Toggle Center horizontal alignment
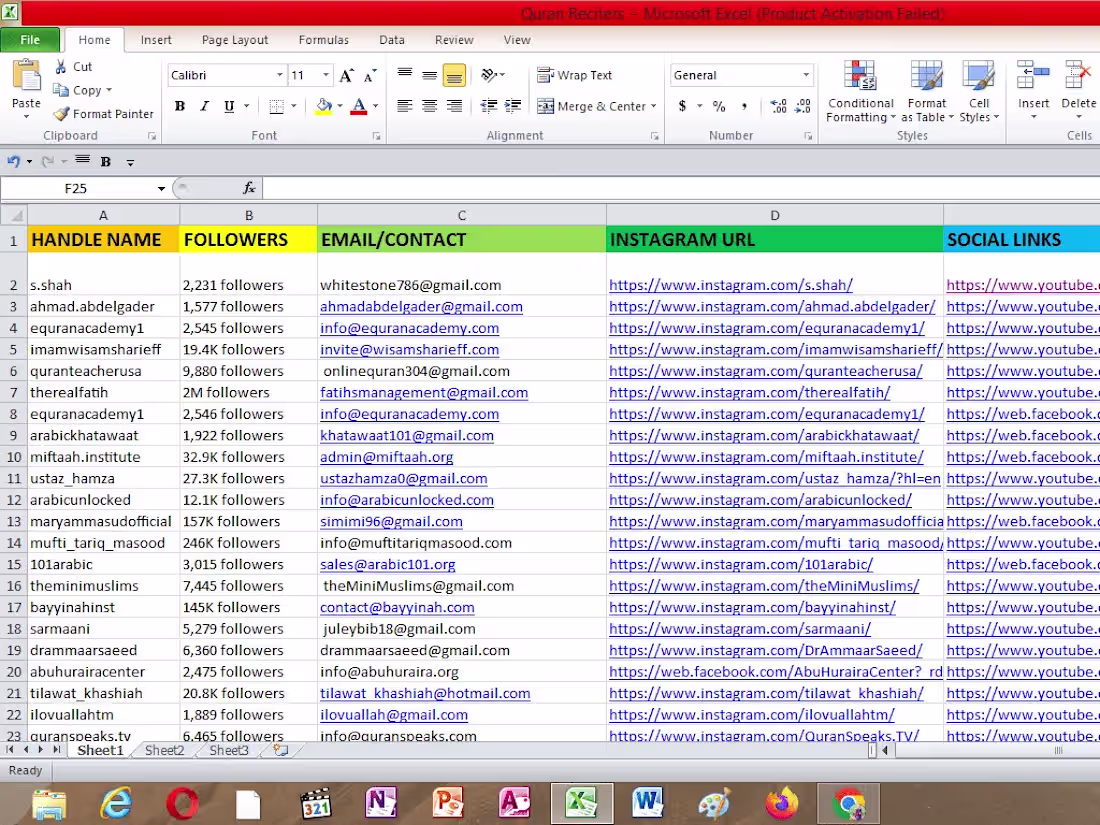 coord(429,106)
